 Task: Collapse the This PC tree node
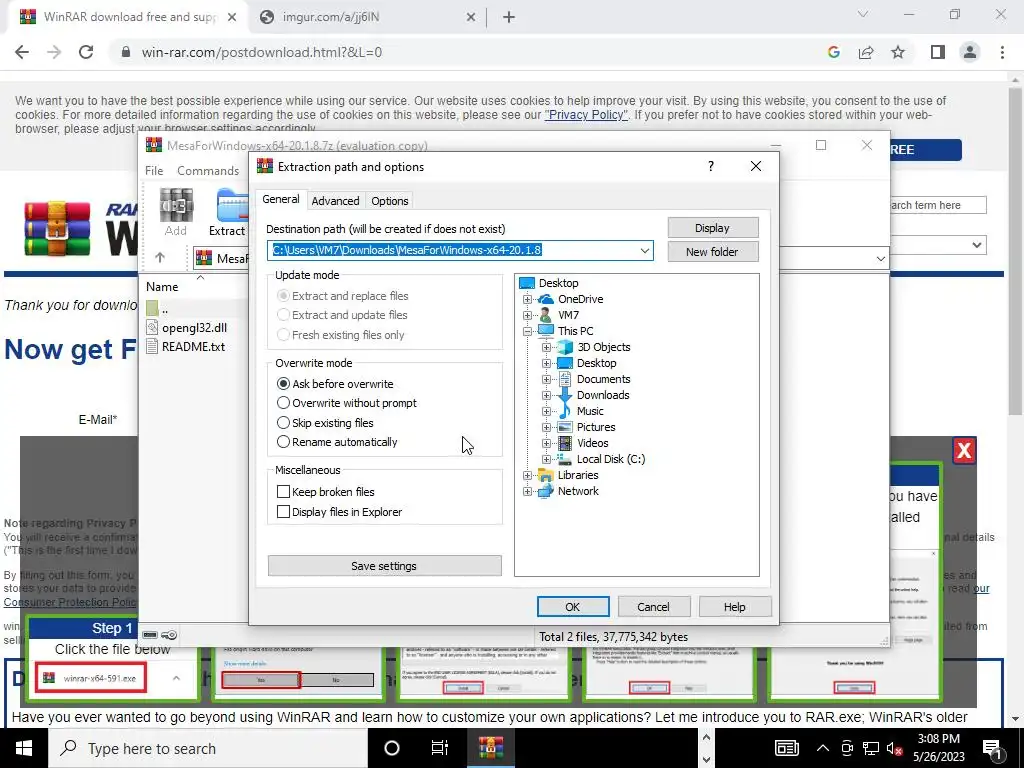527,331
